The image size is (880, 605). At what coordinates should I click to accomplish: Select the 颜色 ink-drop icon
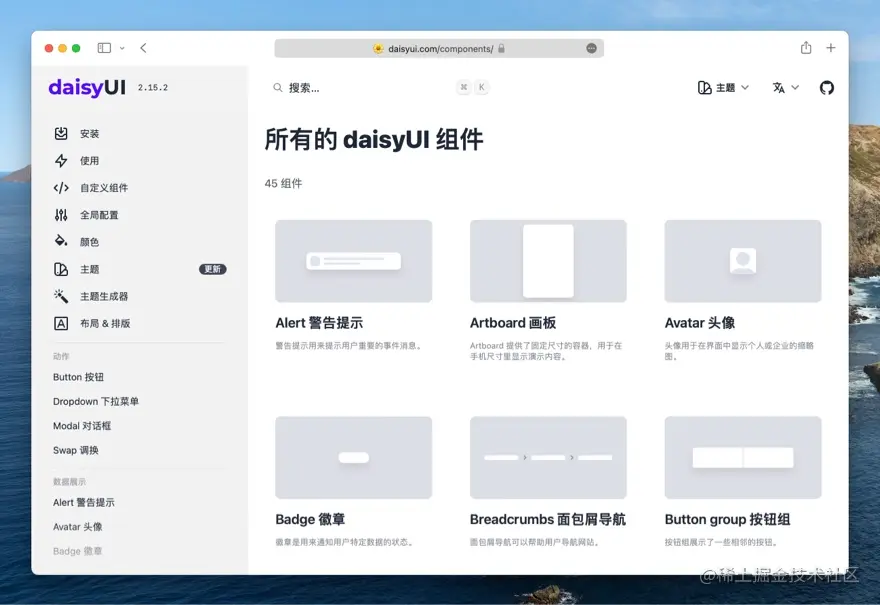pos(62,240)
